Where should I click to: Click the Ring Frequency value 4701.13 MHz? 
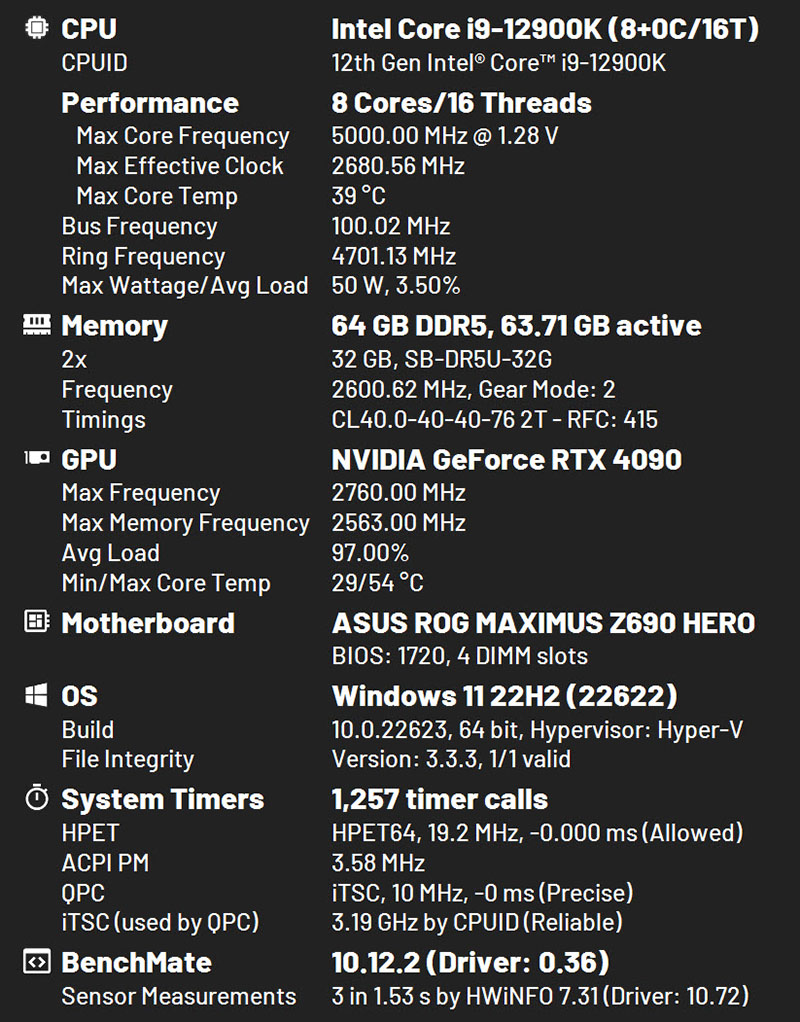pos(393,256)
